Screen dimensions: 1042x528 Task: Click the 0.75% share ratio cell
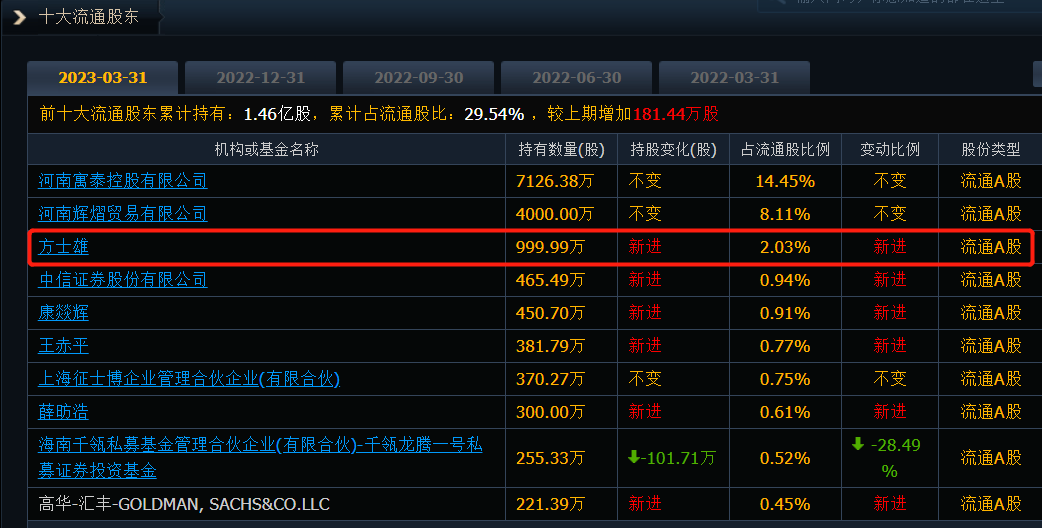tap(785, 379)
